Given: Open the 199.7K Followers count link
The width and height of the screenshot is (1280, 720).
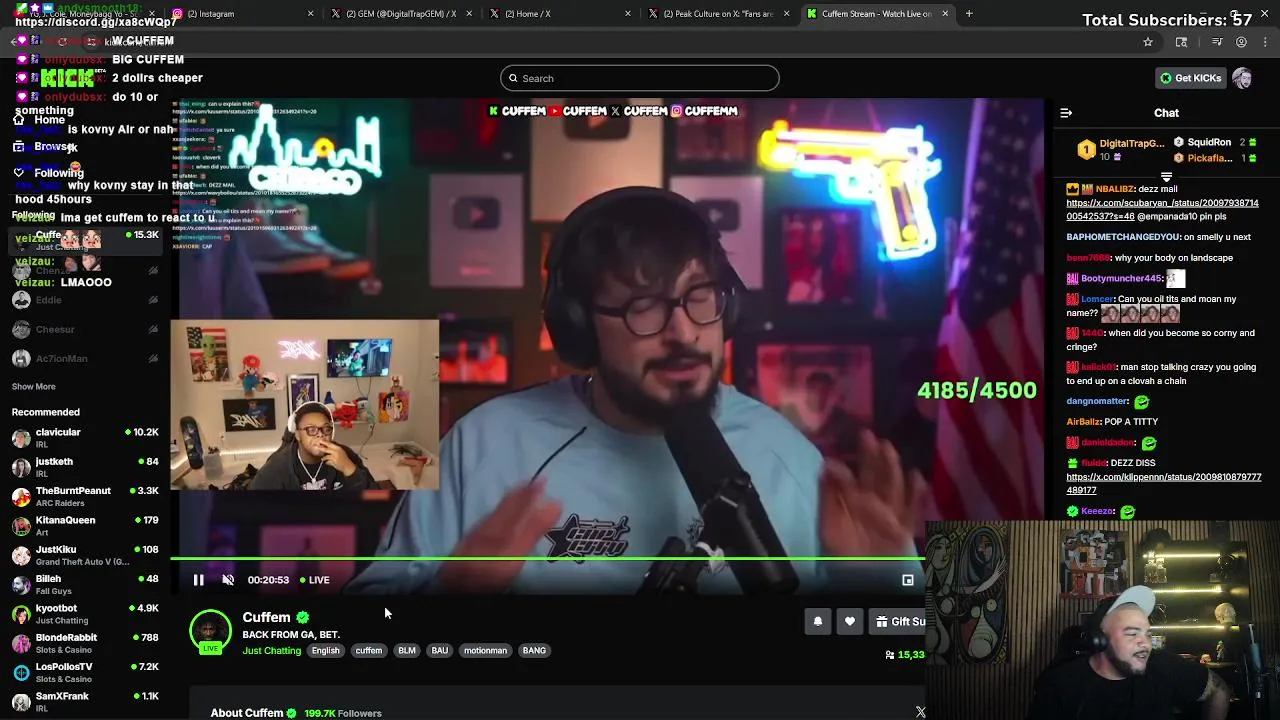Looking at the screenshot, I should (343, 713).
